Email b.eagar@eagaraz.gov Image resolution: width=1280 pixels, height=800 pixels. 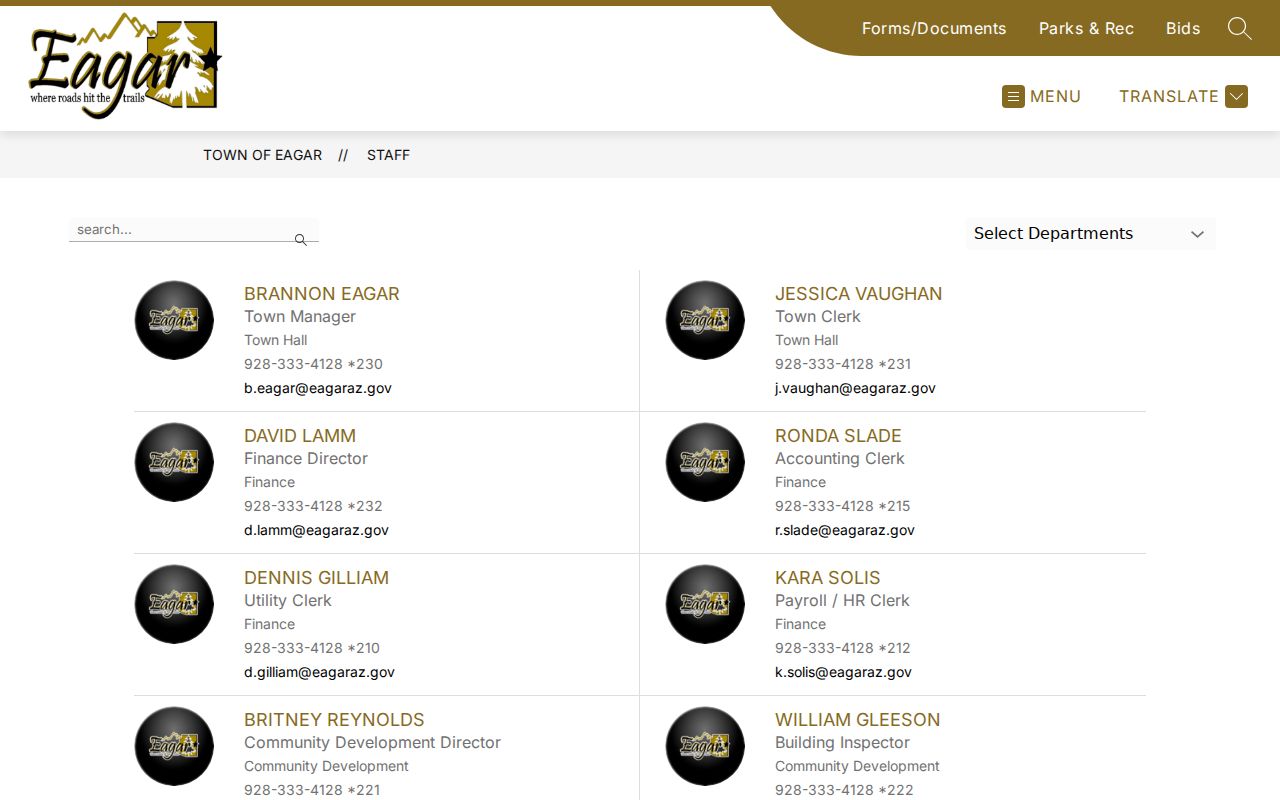tap(318, 388)
